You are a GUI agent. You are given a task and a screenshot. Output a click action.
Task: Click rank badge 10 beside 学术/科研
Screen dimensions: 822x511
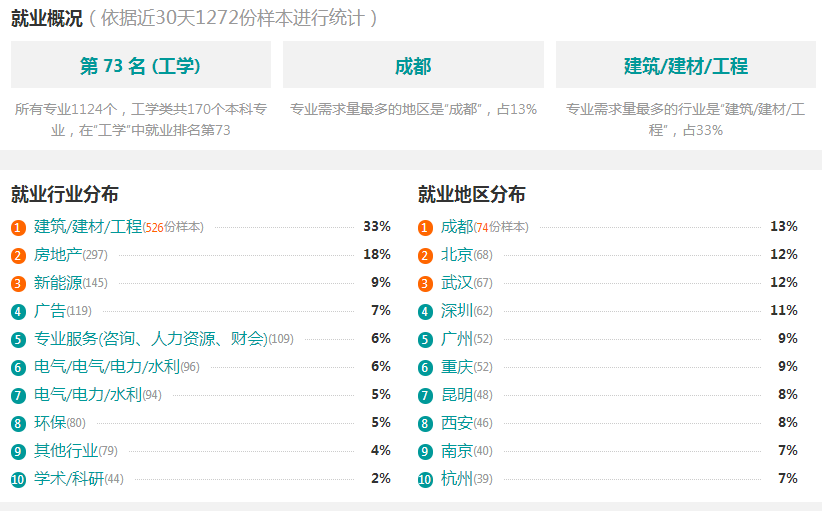click(18, 480)
